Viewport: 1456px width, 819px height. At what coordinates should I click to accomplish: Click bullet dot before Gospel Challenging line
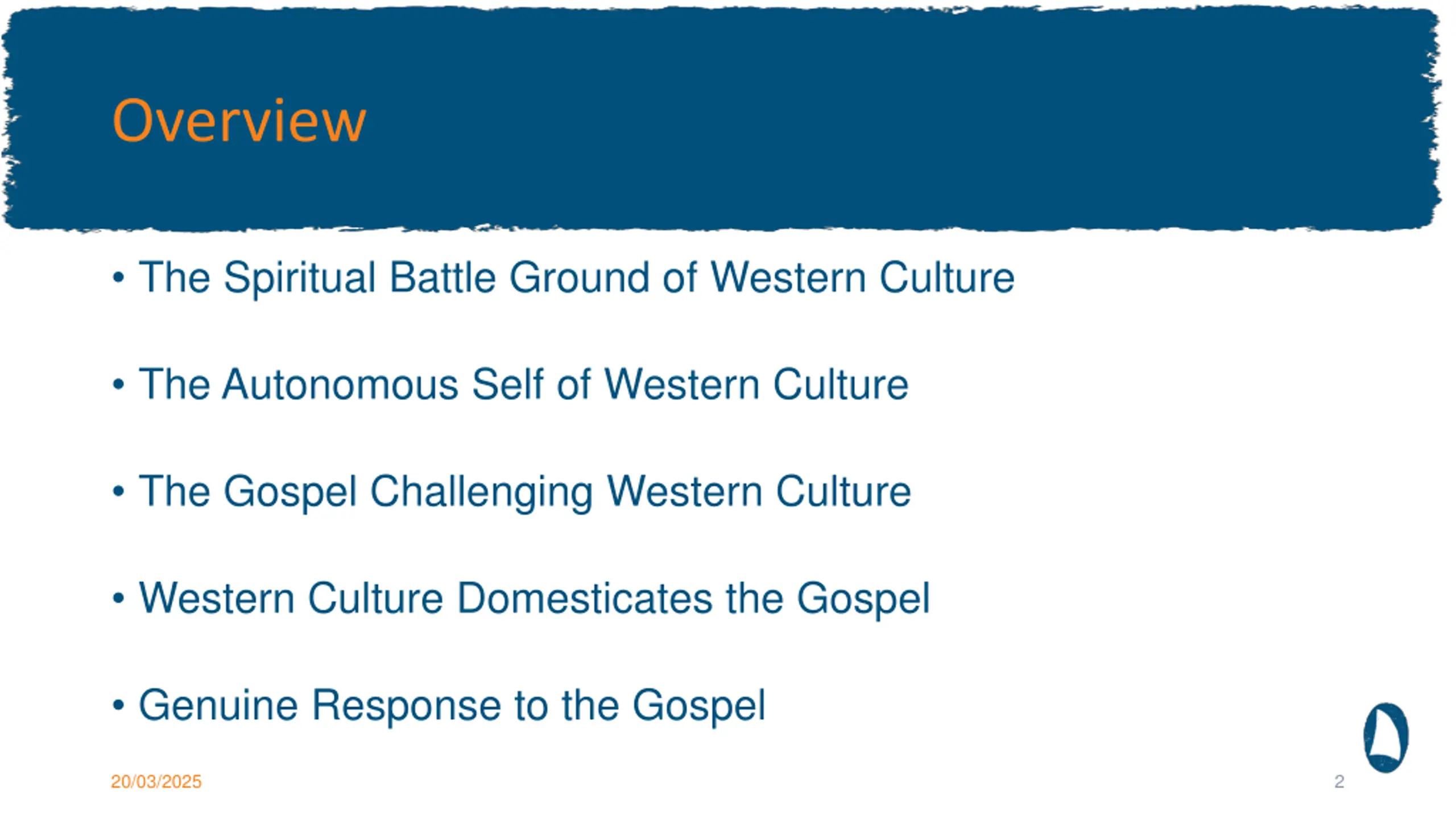pyautogui.click(x=118, y=491)
